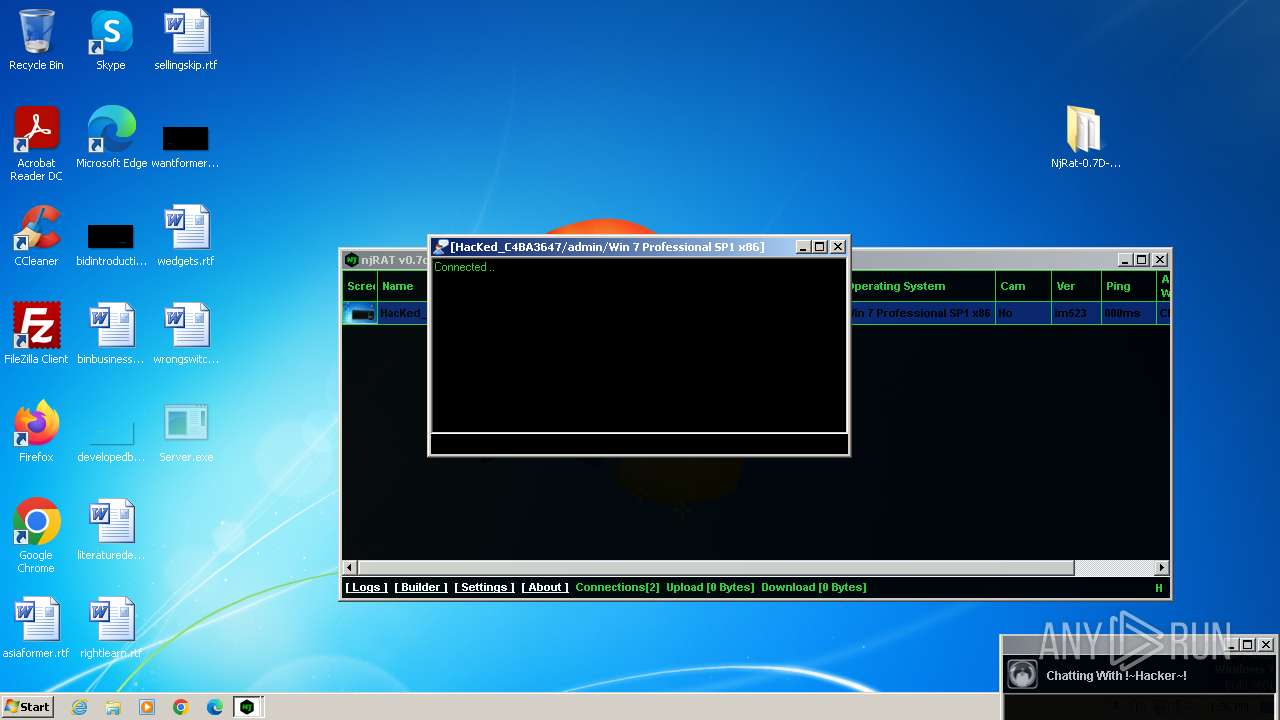Minimize the njRAT main window
Viewport: 1280px width, 720px height.
point(1124,260)
